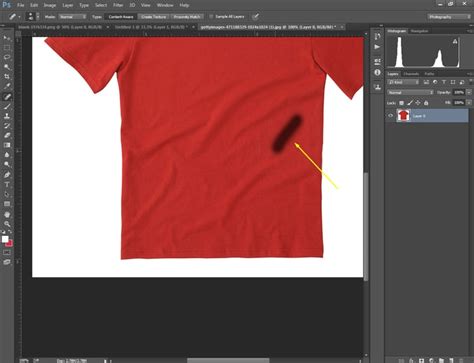Viewport: 474px width, 363px height.
Task: Open the Opacity slider dropdown arrow
Action: click(x=469, y=92)
